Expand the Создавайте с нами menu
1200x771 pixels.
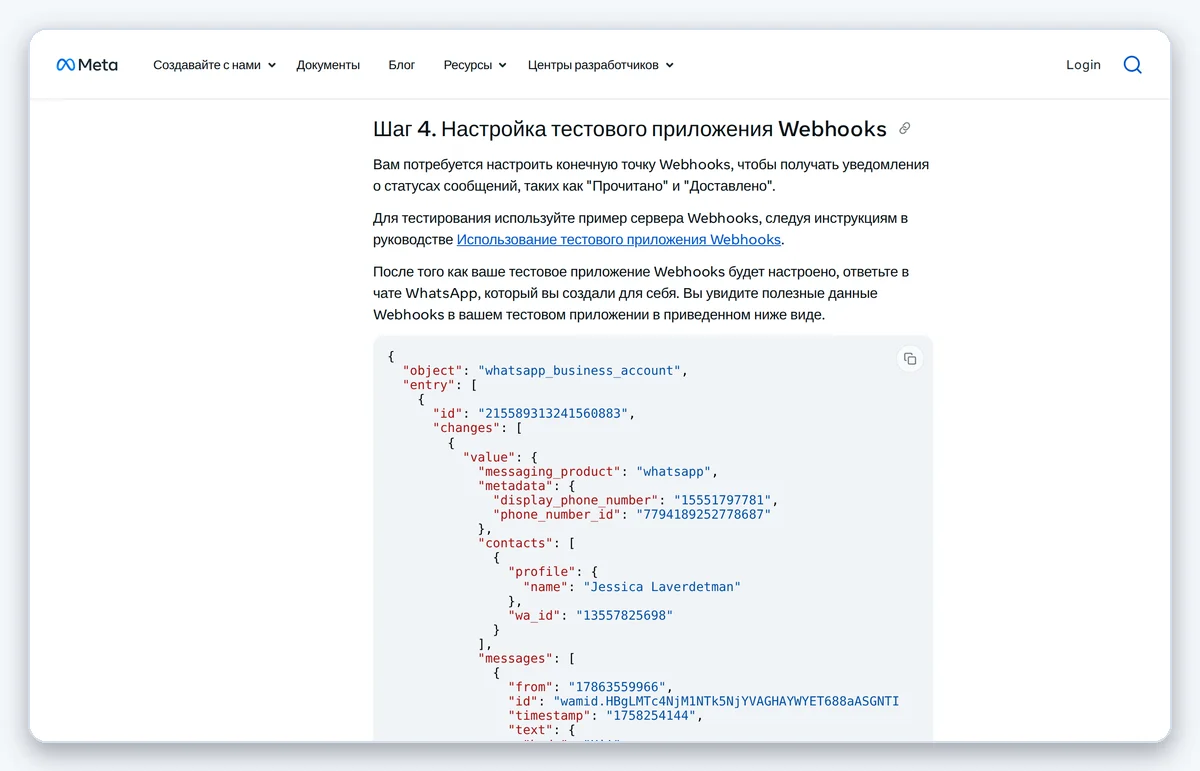click(214, 65)
